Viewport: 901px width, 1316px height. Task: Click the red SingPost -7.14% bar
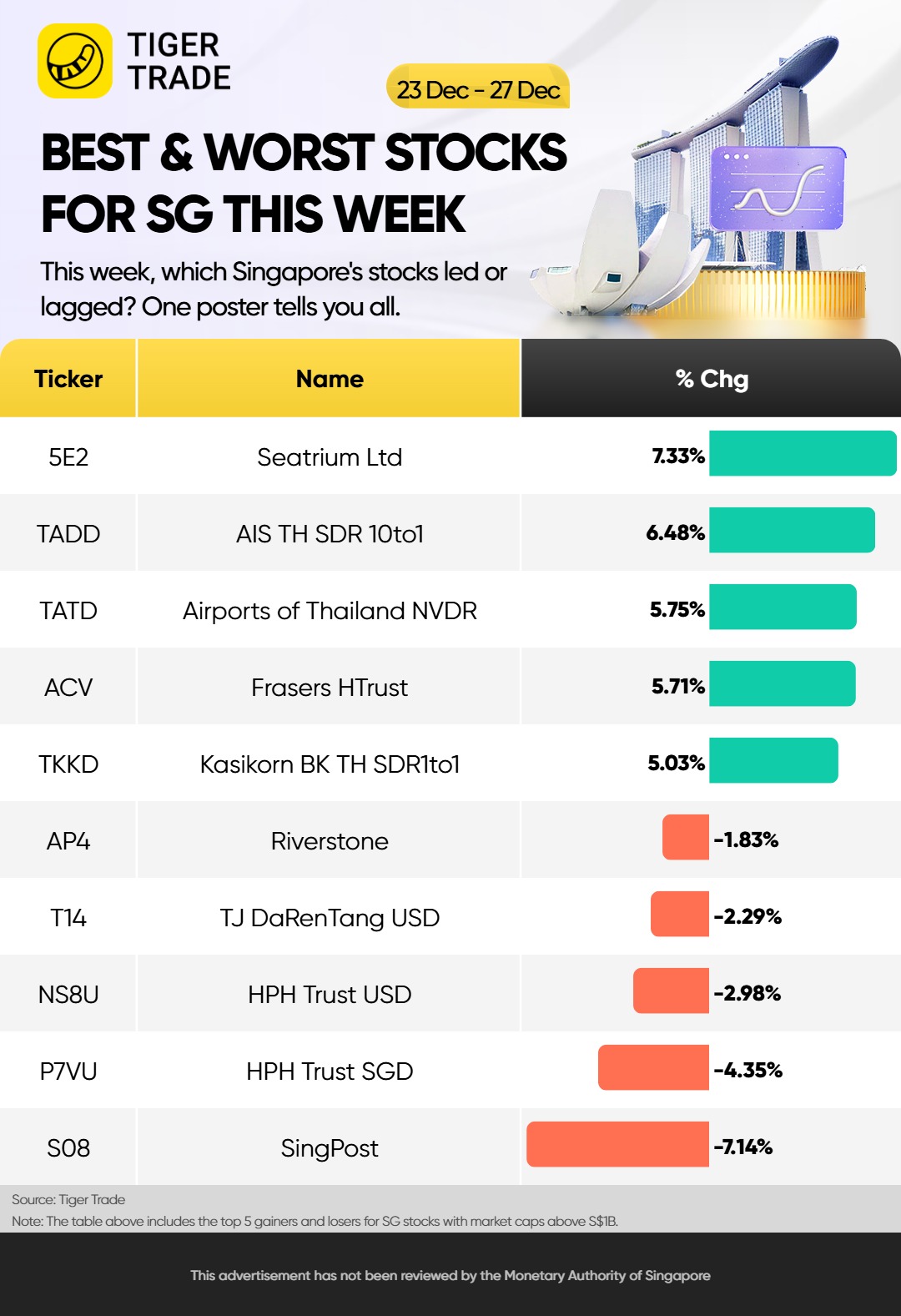tap(617, 1144)
